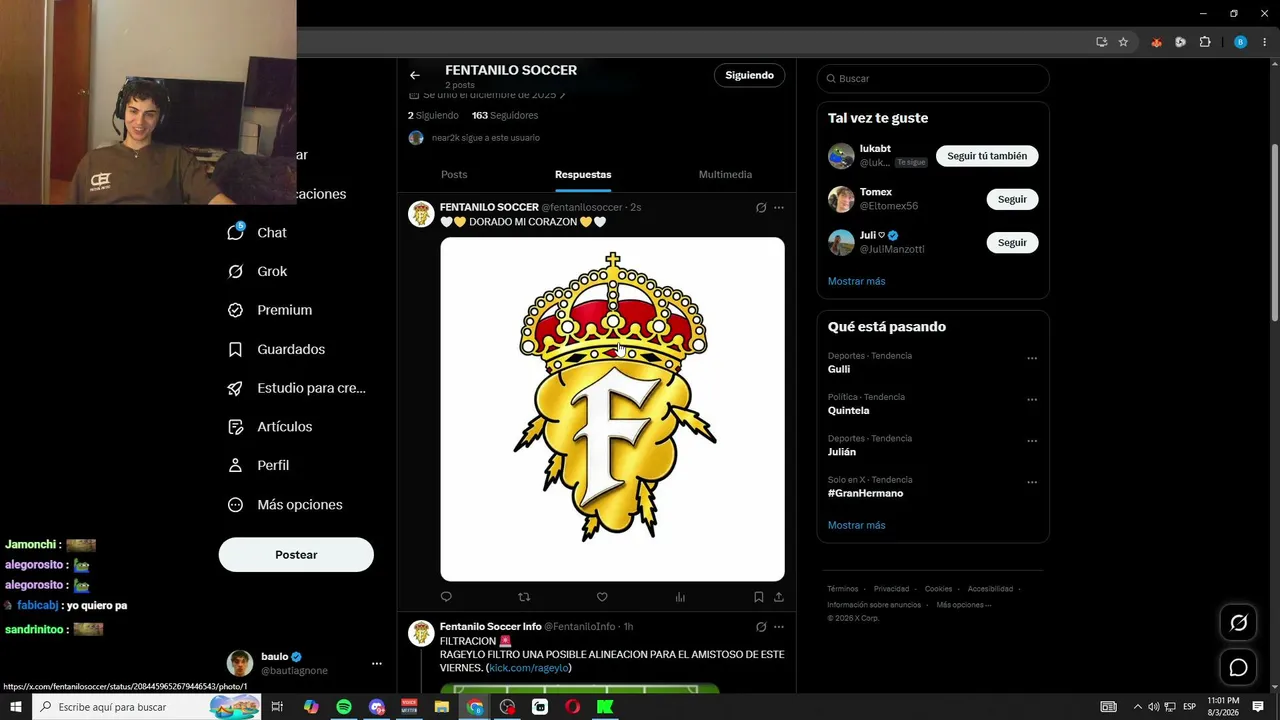Switch to the Multimedia tab
The image size is (1280, 720).
point(725,175)
